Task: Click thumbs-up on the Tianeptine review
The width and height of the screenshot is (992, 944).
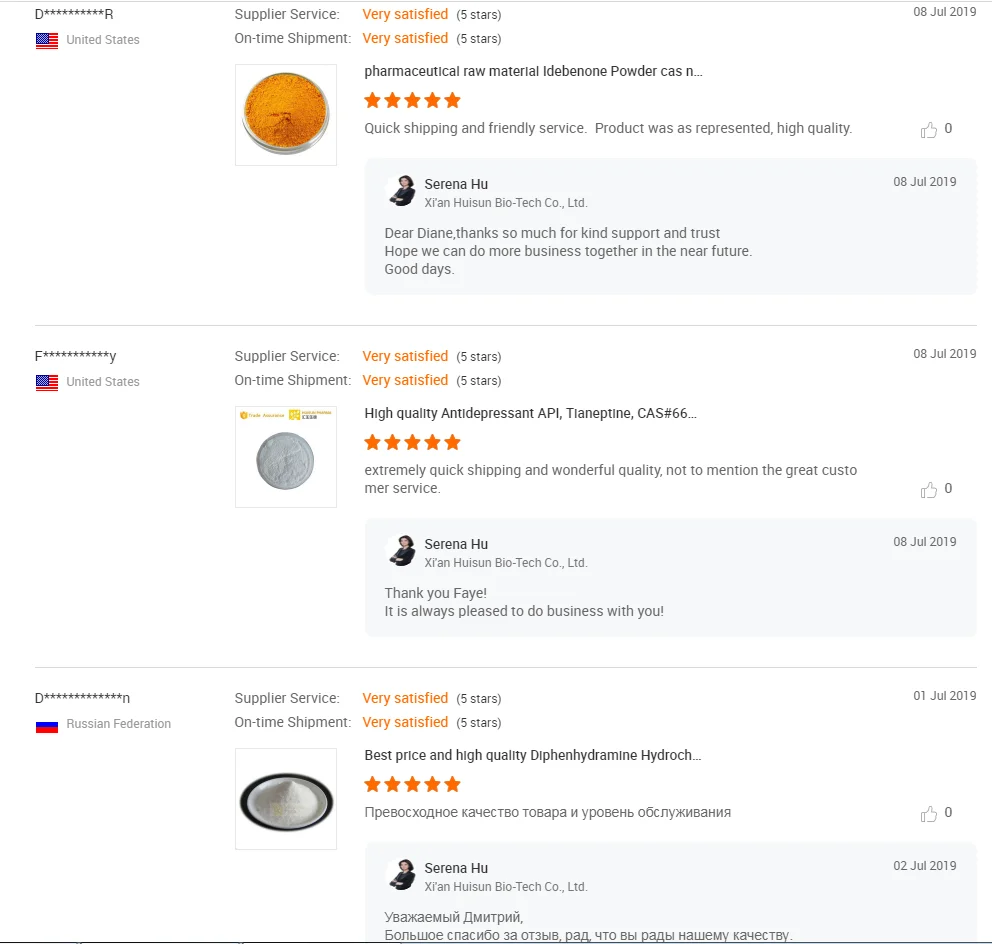Action: click(x=929, y=490)
